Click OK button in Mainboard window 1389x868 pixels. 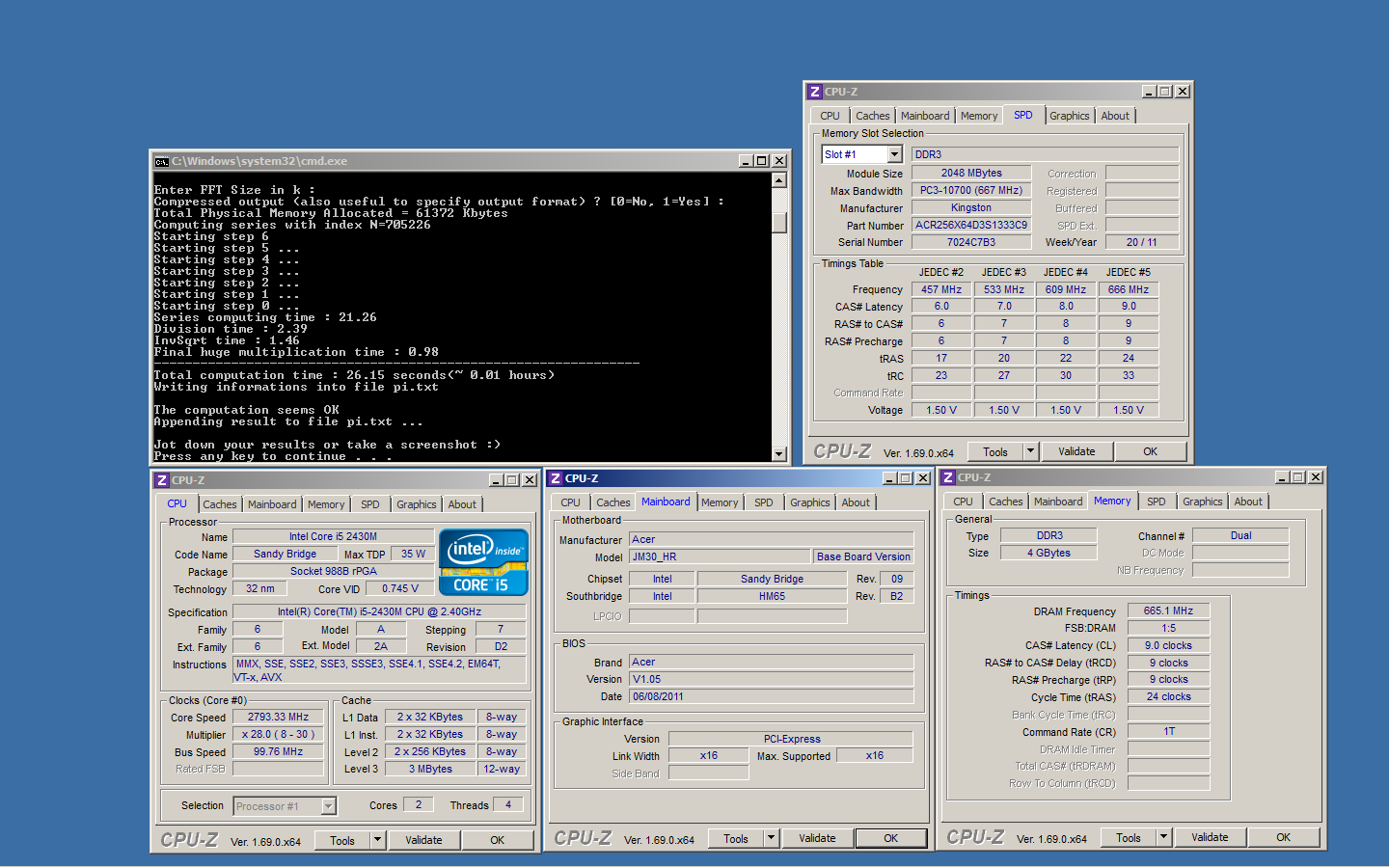891,838
